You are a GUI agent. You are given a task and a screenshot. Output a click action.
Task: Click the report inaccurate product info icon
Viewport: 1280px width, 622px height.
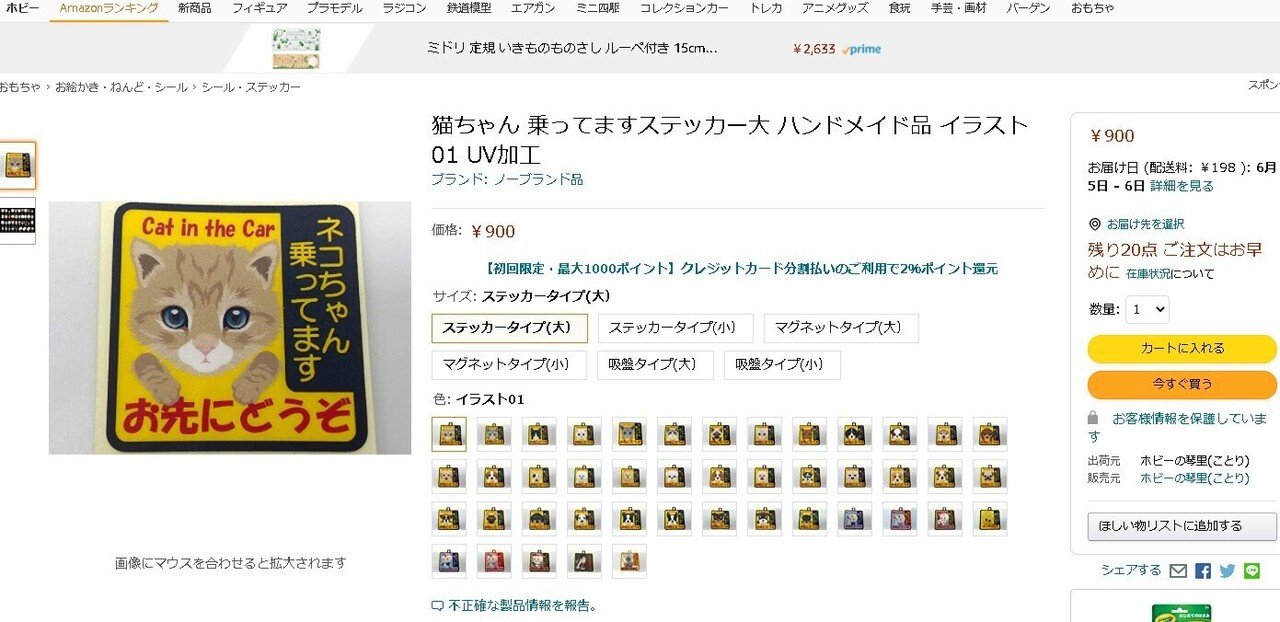click(437, 606)
